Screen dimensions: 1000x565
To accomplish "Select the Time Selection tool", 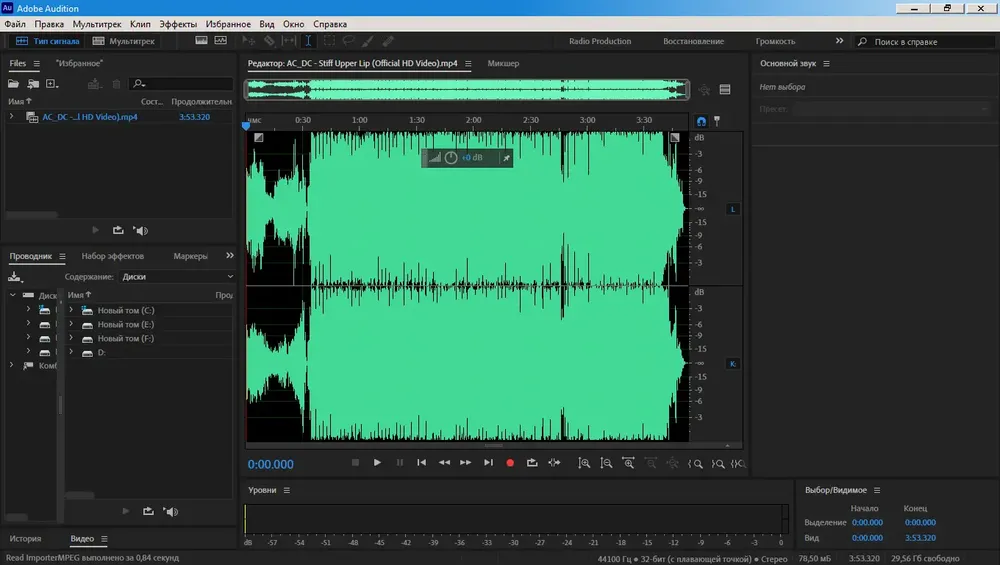I will click(308, 41).
